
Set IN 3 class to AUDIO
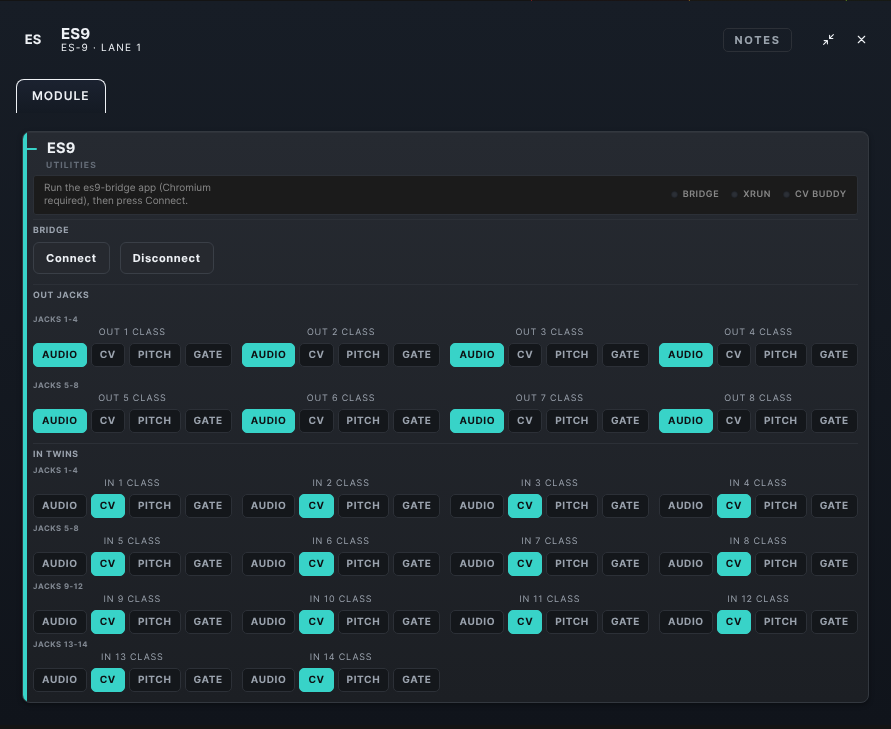coord(477,506)
